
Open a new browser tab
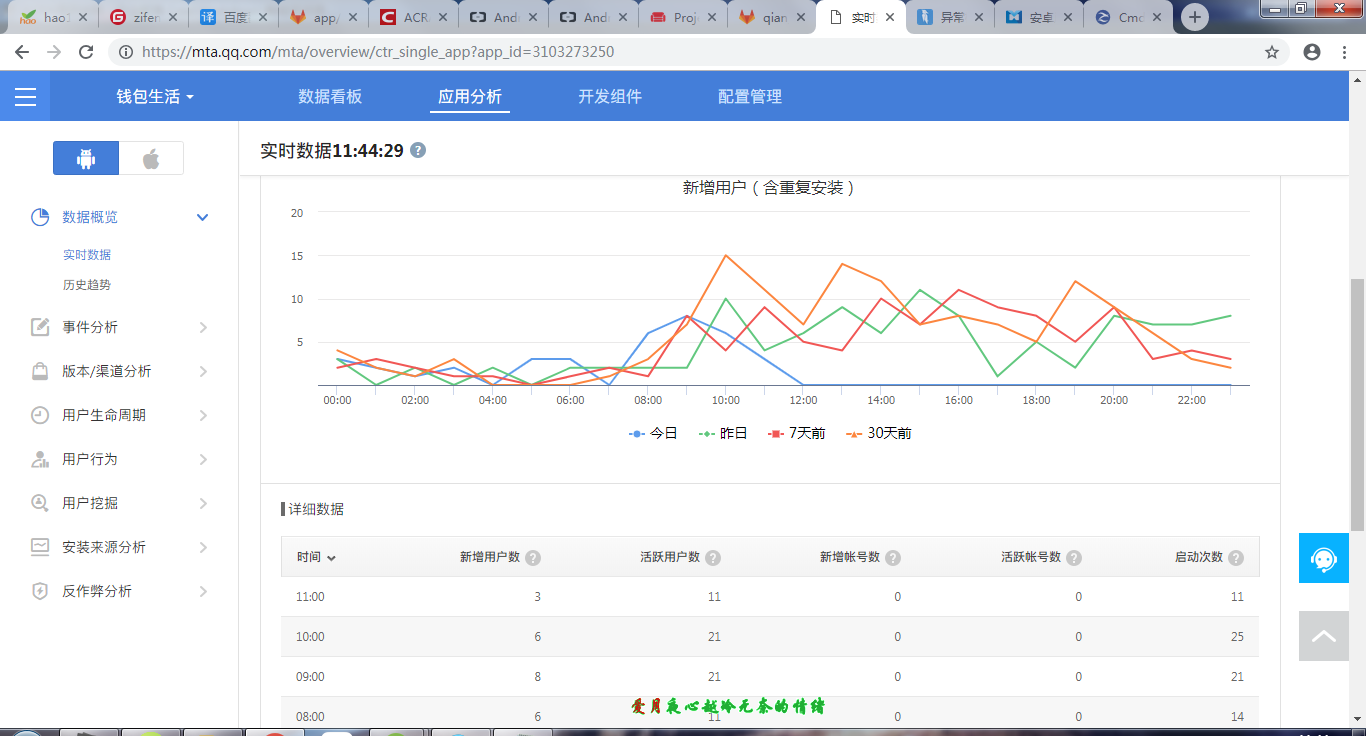[1195, 17]
